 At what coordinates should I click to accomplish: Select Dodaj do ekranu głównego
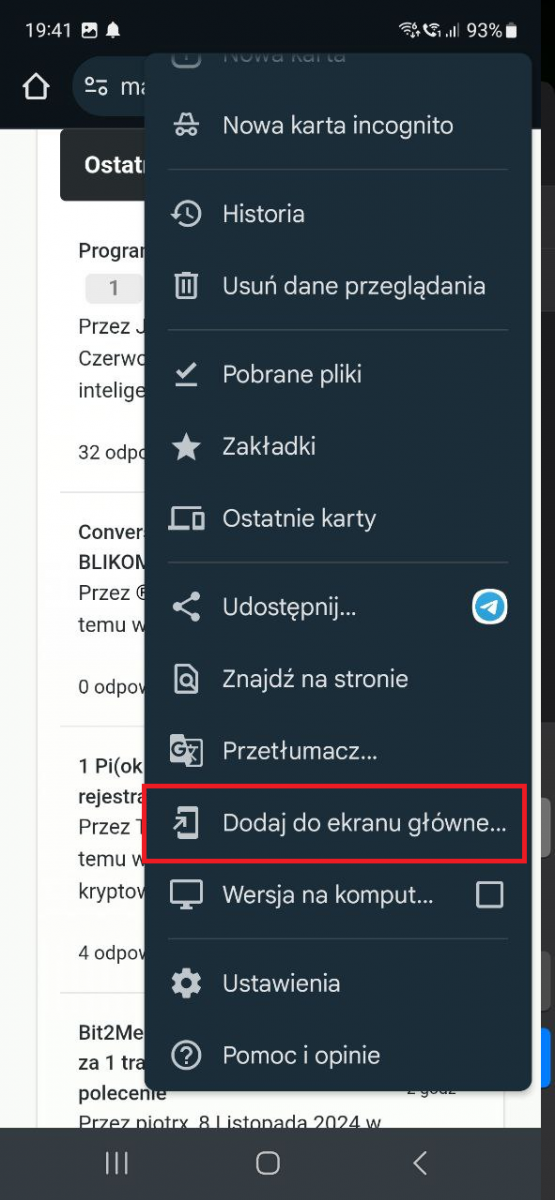[x=335, y=823]
